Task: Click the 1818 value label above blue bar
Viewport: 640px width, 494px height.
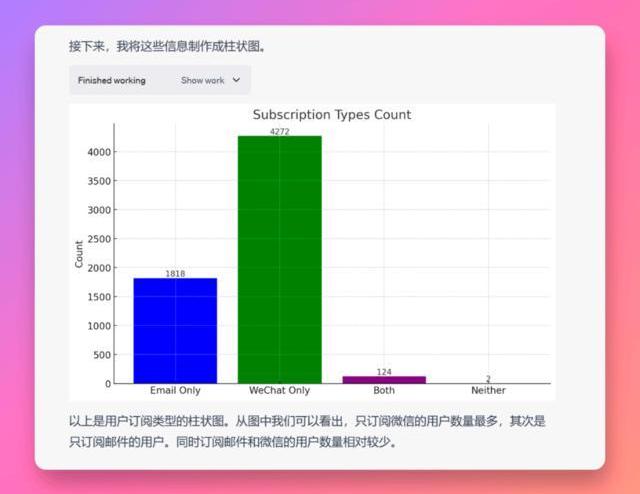Action: pyautogui.click(x=175, y=273)
